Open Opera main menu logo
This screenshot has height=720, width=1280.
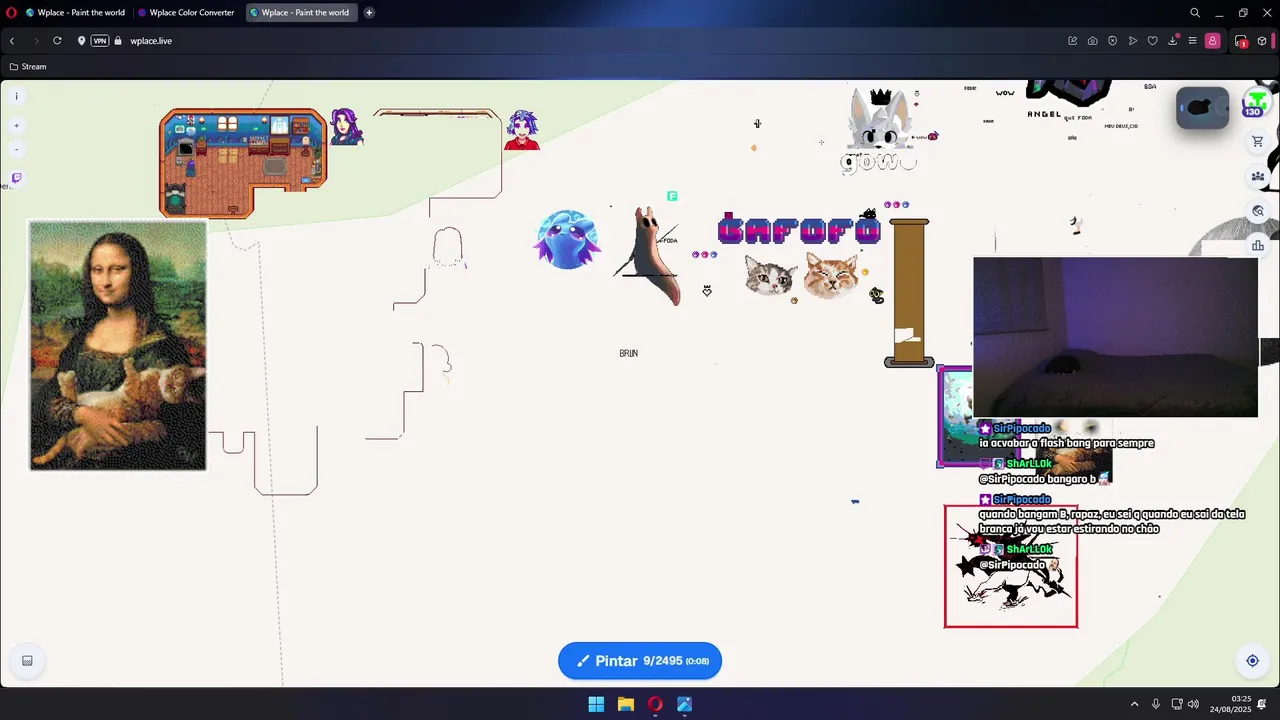pyautogui.click(x=11, y=13)
